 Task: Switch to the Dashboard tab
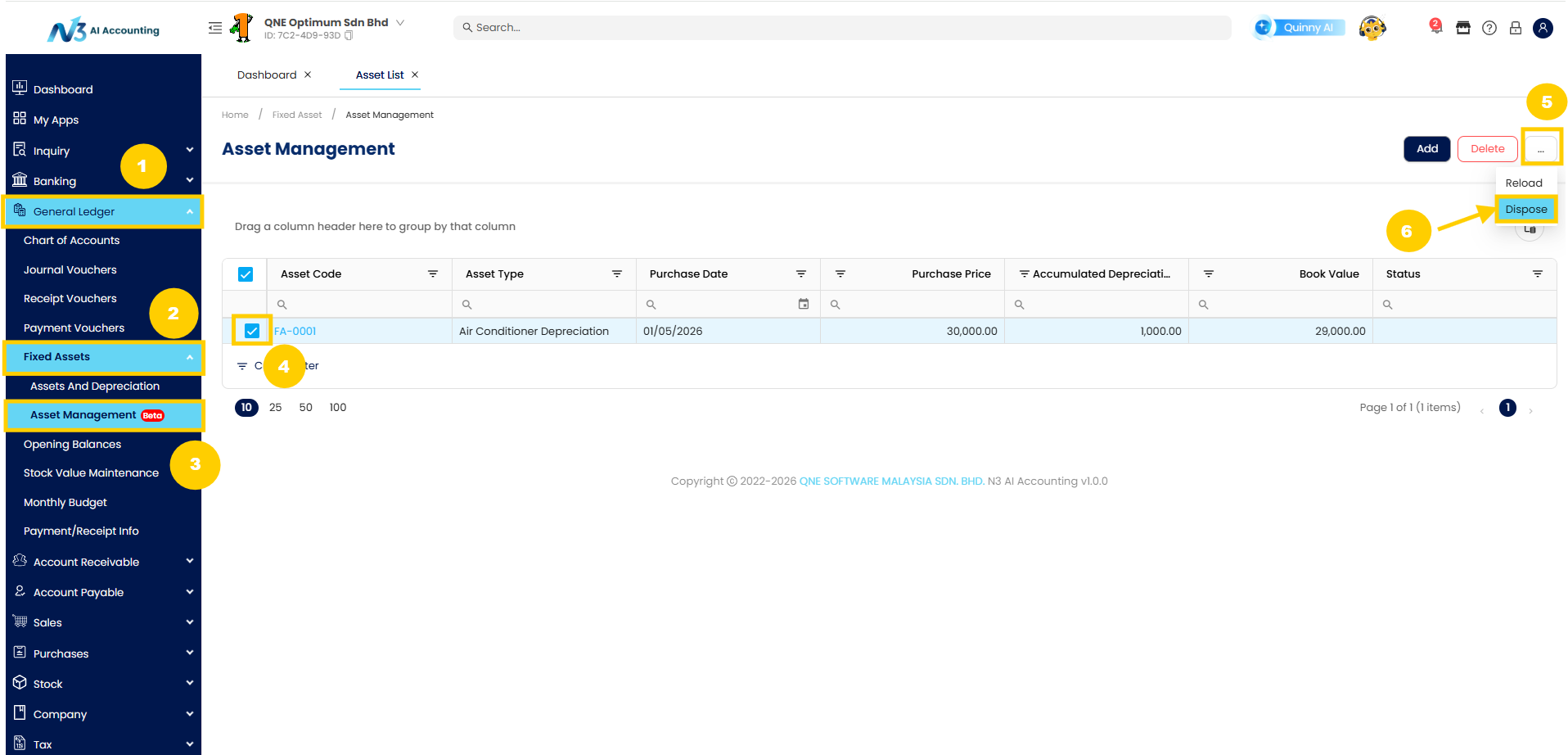[x=267, y=75]
